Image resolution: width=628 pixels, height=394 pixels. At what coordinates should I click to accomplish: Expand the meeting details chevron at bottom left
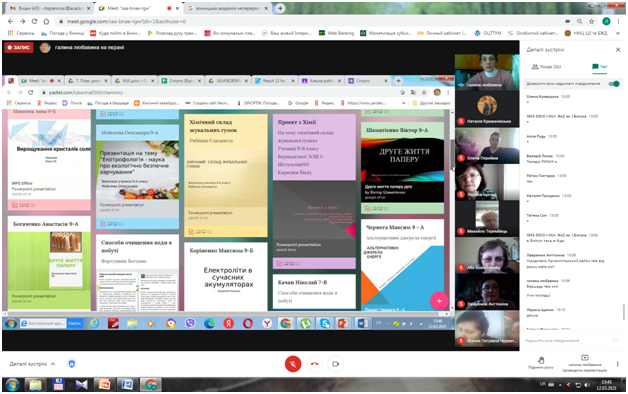[x=53, y=364]
